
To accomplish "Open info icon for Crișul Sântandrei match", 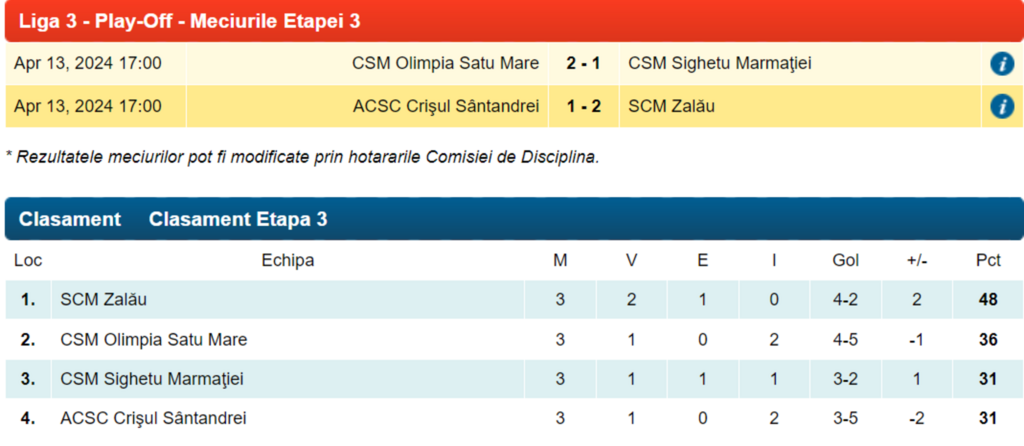I will coord(1002,106).
